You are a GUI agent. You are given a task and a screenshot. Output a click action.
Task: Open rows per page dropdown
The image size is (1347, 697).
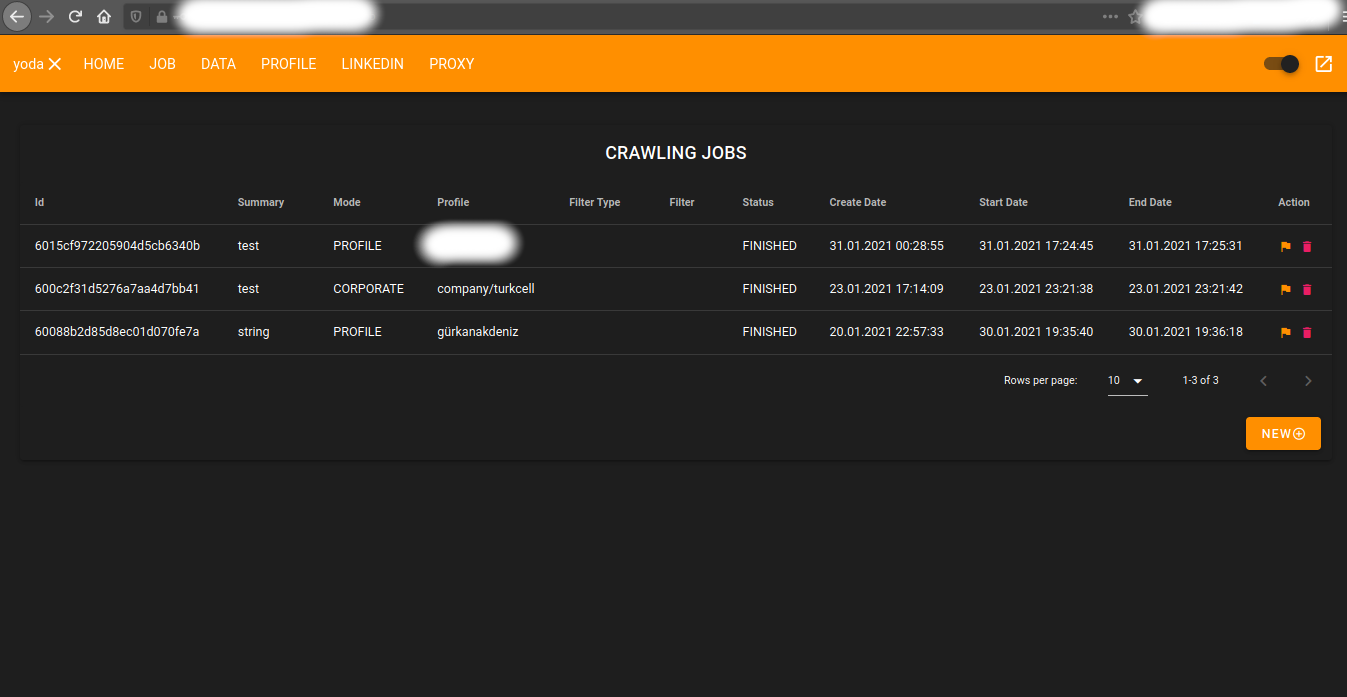[x=1127, y=381]
